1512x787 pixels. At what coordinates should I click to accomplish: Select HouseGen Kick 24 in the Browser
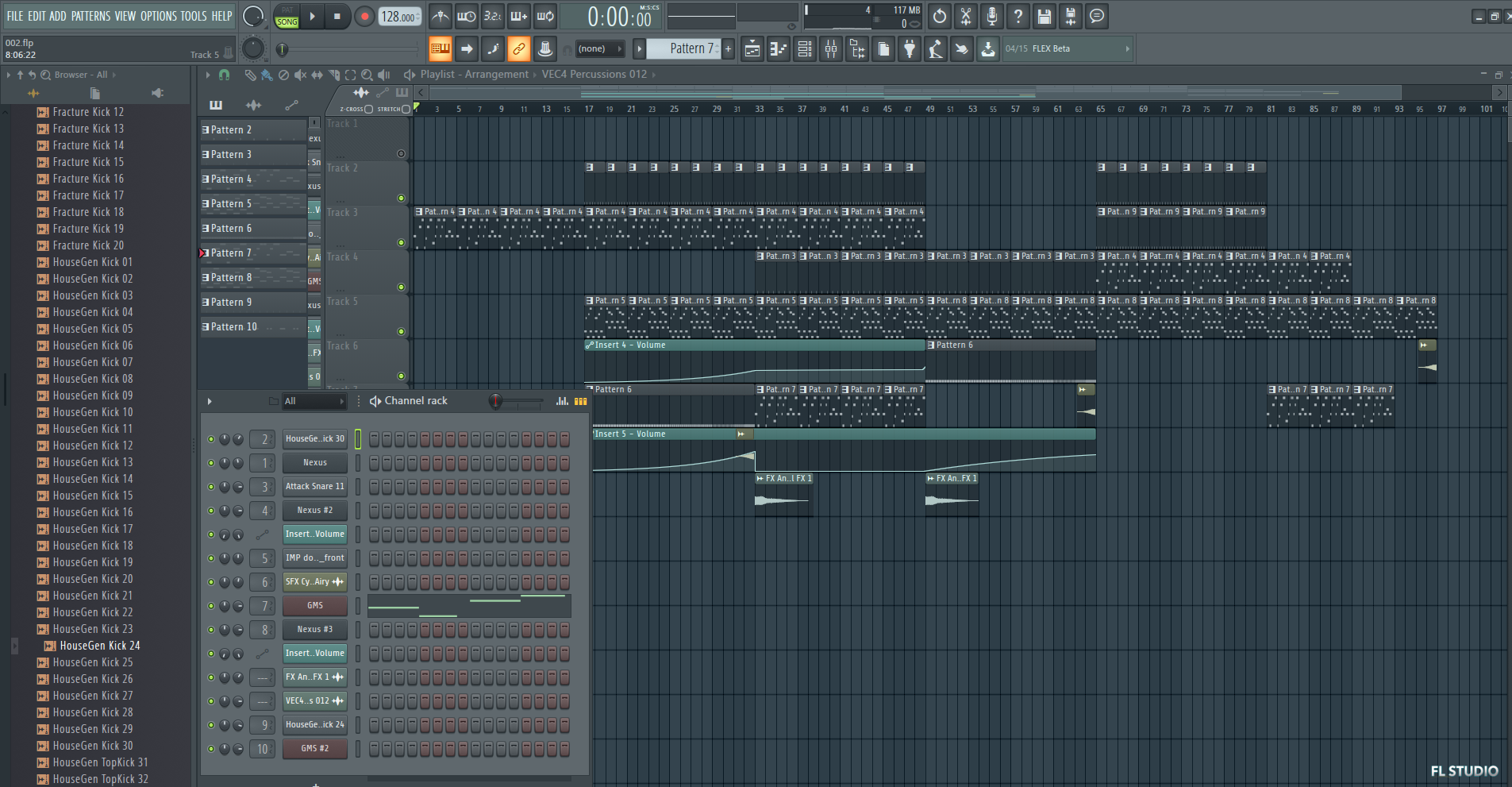point(100,646)
